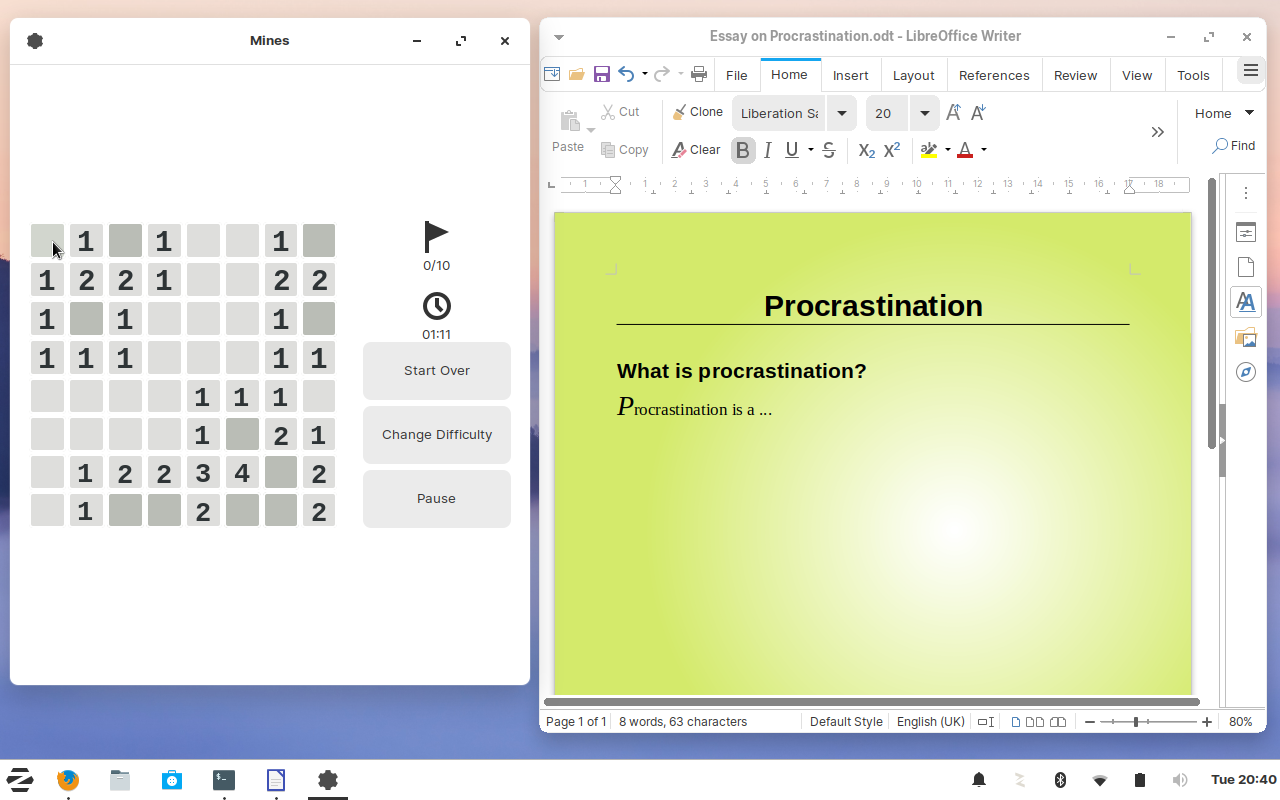Increase font size with the grow icon

point(953,113)
